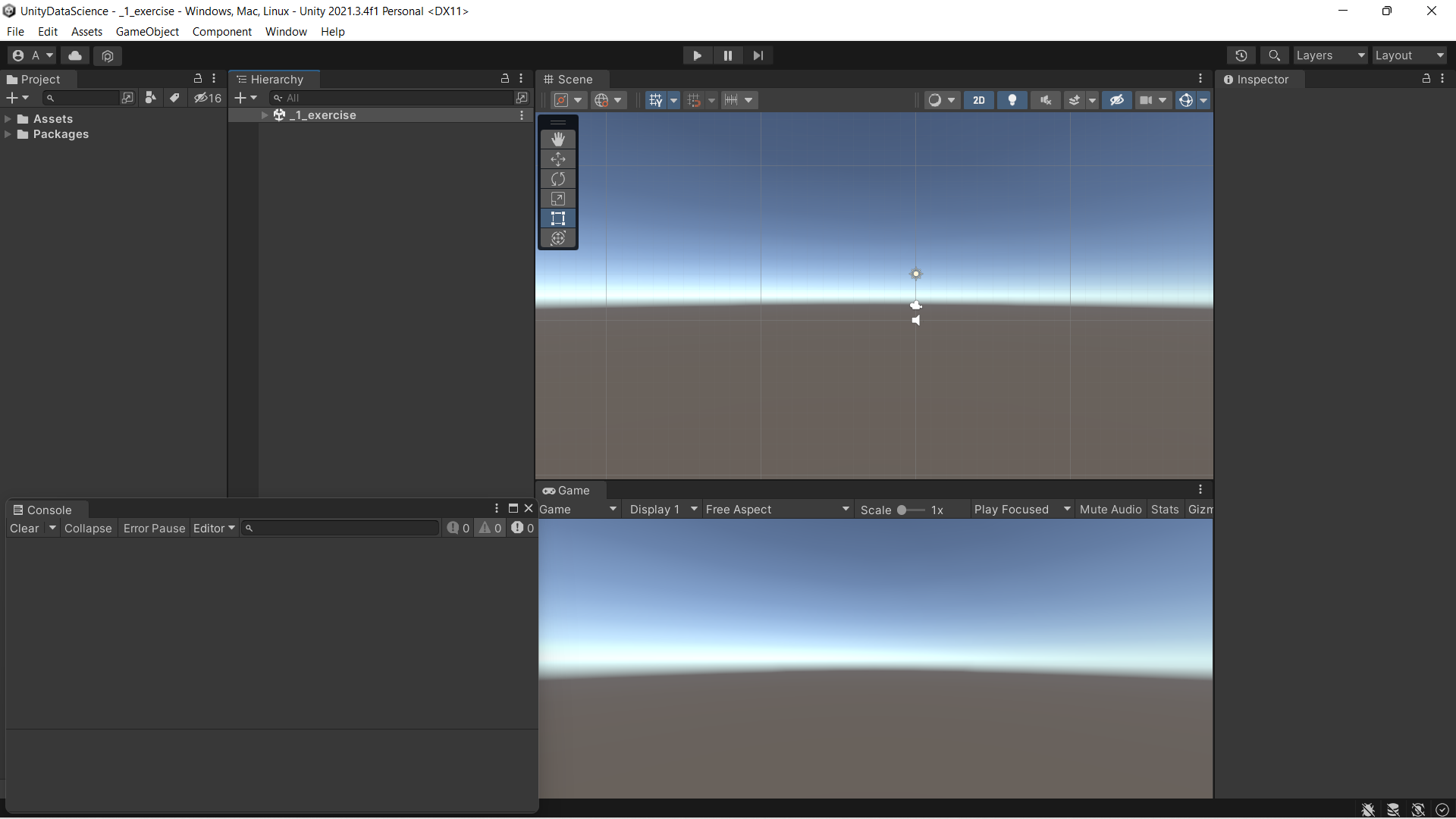The height and width of the screenshot is (819, 1456).
Task: Enable Error Pause in the Console
Action: pos(154,528)
